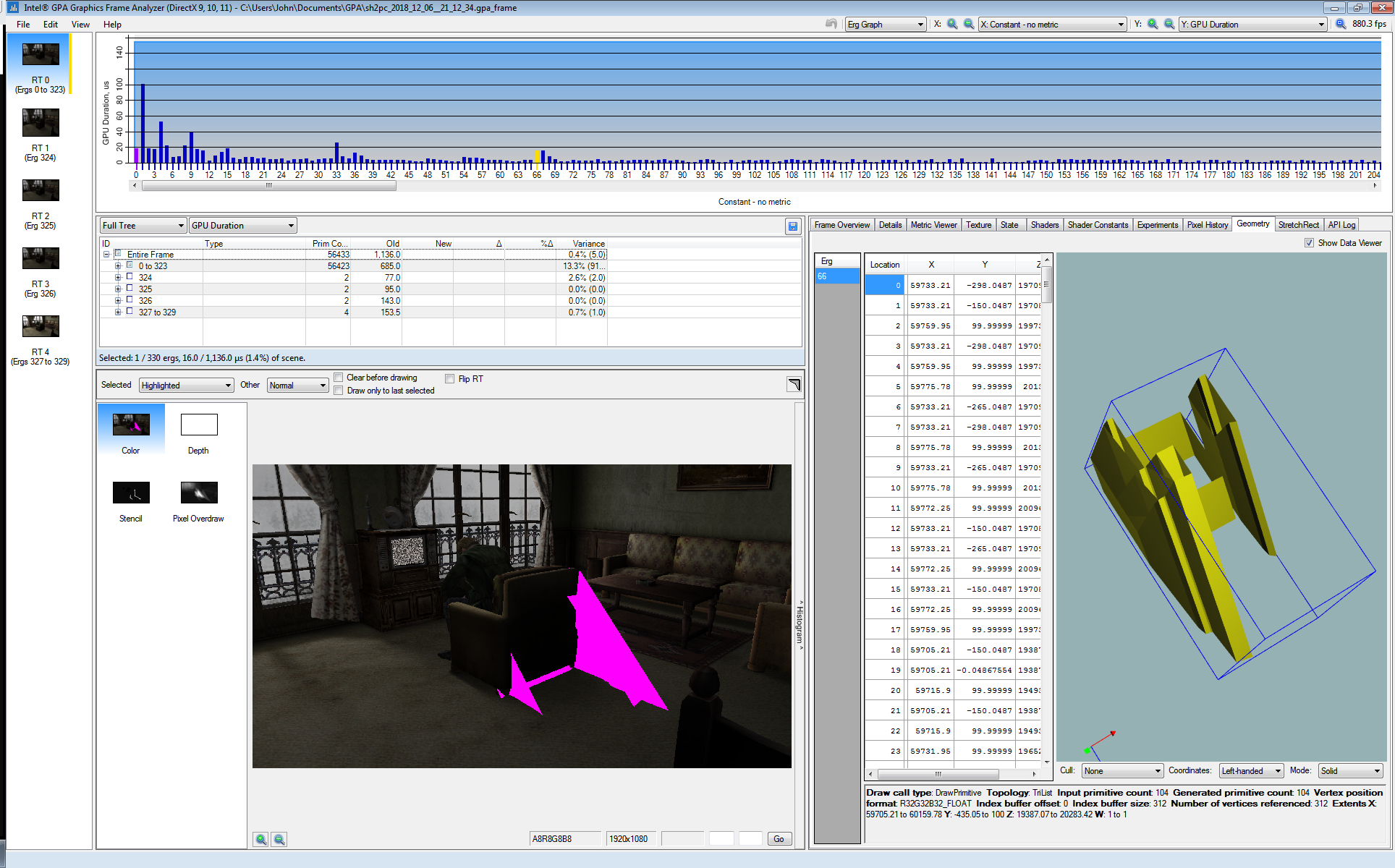The width and height of the screenshot is (1395, 868).
Task: Switch to the Shaders tab
Action: pos(1044,225)
